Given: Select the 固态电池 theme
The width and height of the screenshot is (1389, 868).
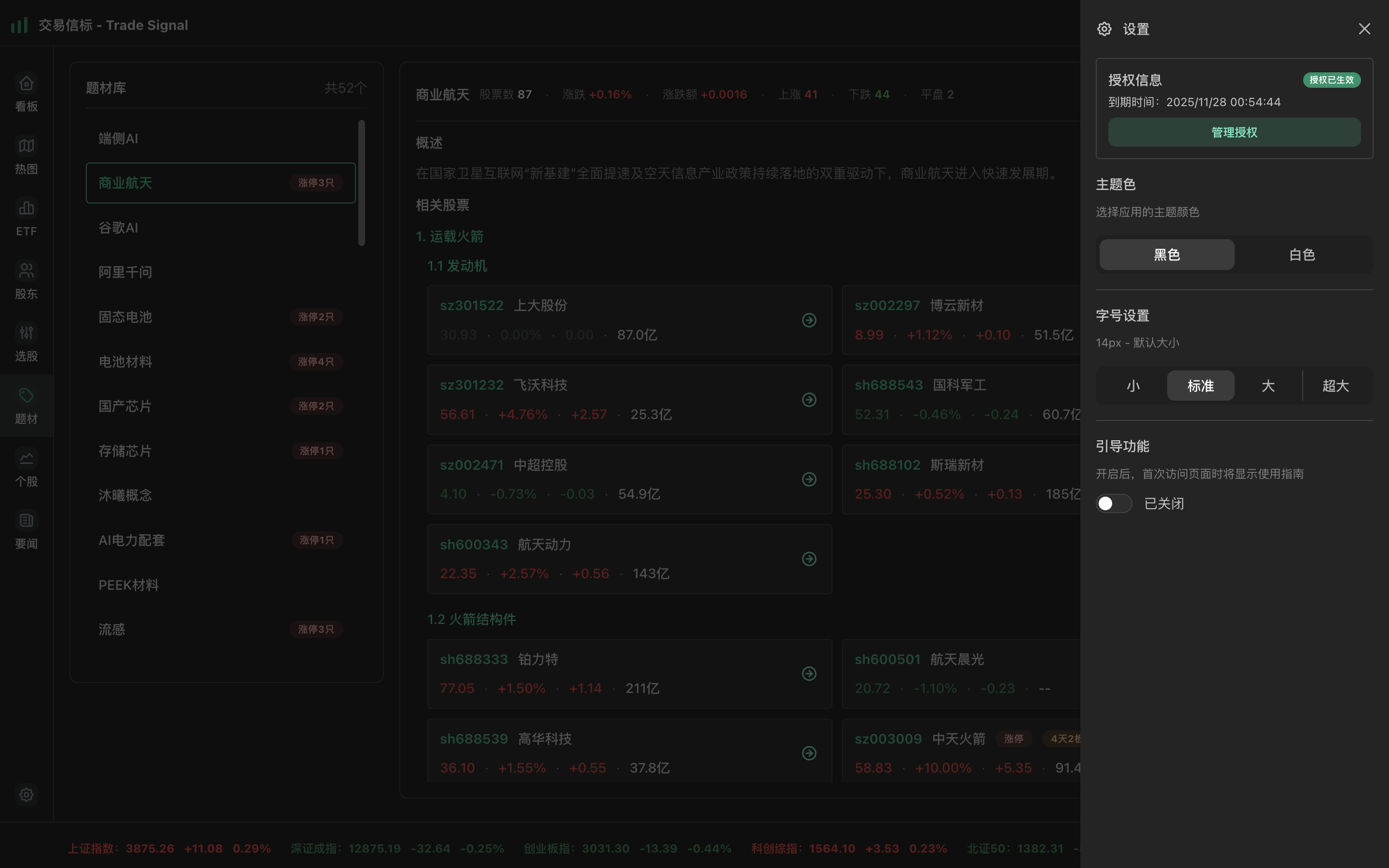Looking at the screenshot, I should pyautogui.click(x=125, y=316).
